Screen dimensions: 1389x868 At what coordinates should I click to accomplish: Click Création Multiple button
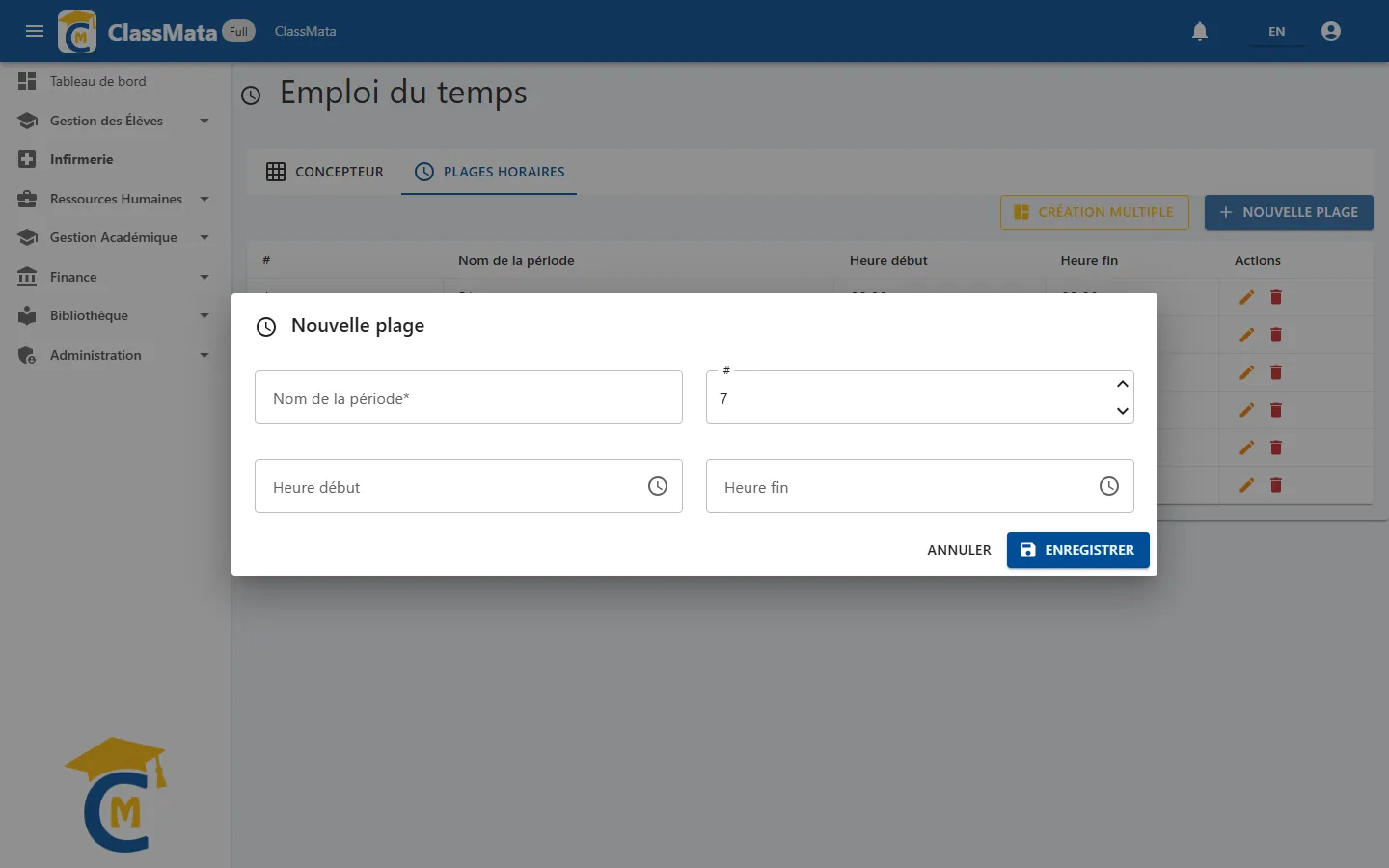pos(1095,212)
